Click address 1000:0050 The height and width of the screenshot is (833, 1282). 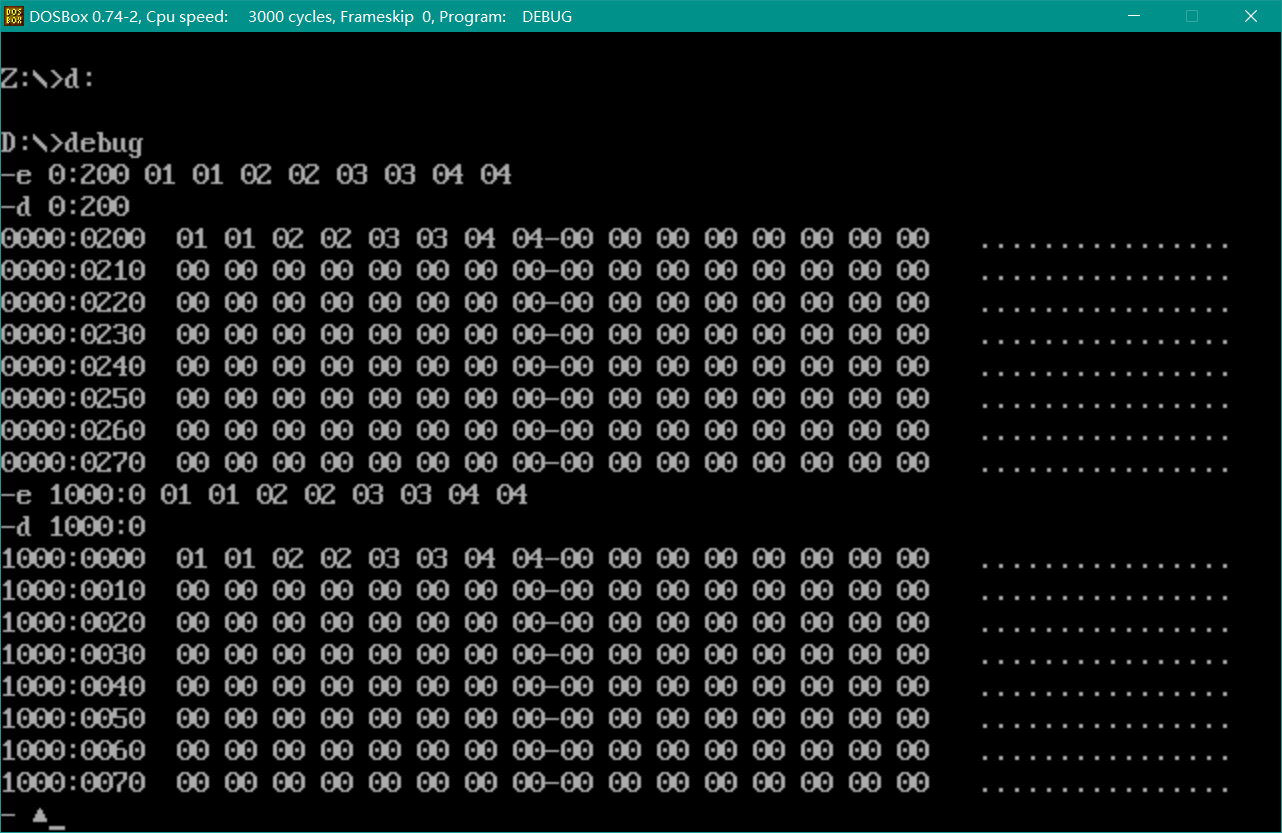73,719
